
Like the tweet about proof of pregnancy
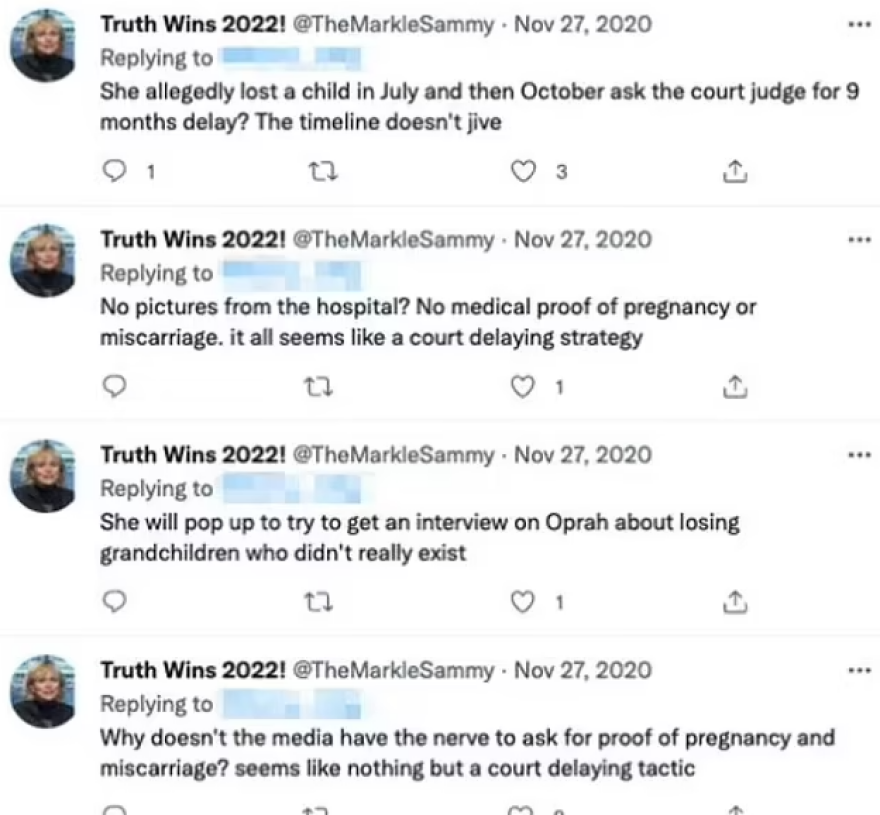pyautogui.click(x=521, y=808)
